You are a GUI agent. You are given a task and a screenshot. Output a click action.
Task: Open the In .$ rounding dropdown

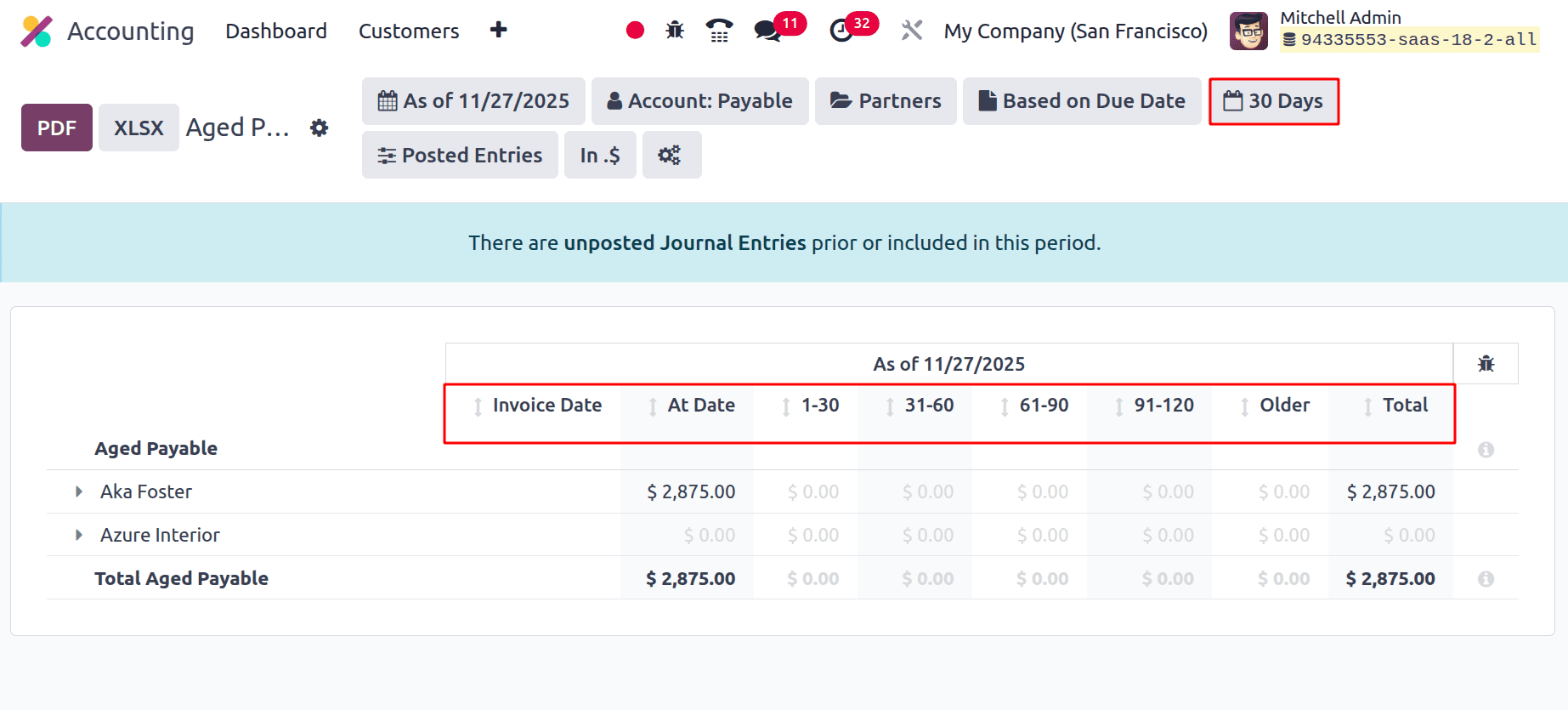coord(601,155)
